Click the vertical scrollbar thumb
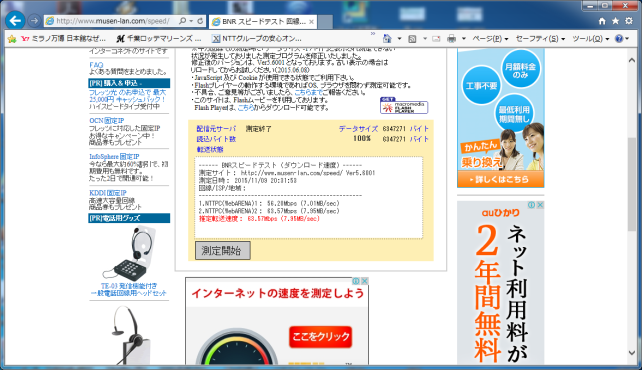This screenshot has height=370, width=642. (x=632, y=185)
